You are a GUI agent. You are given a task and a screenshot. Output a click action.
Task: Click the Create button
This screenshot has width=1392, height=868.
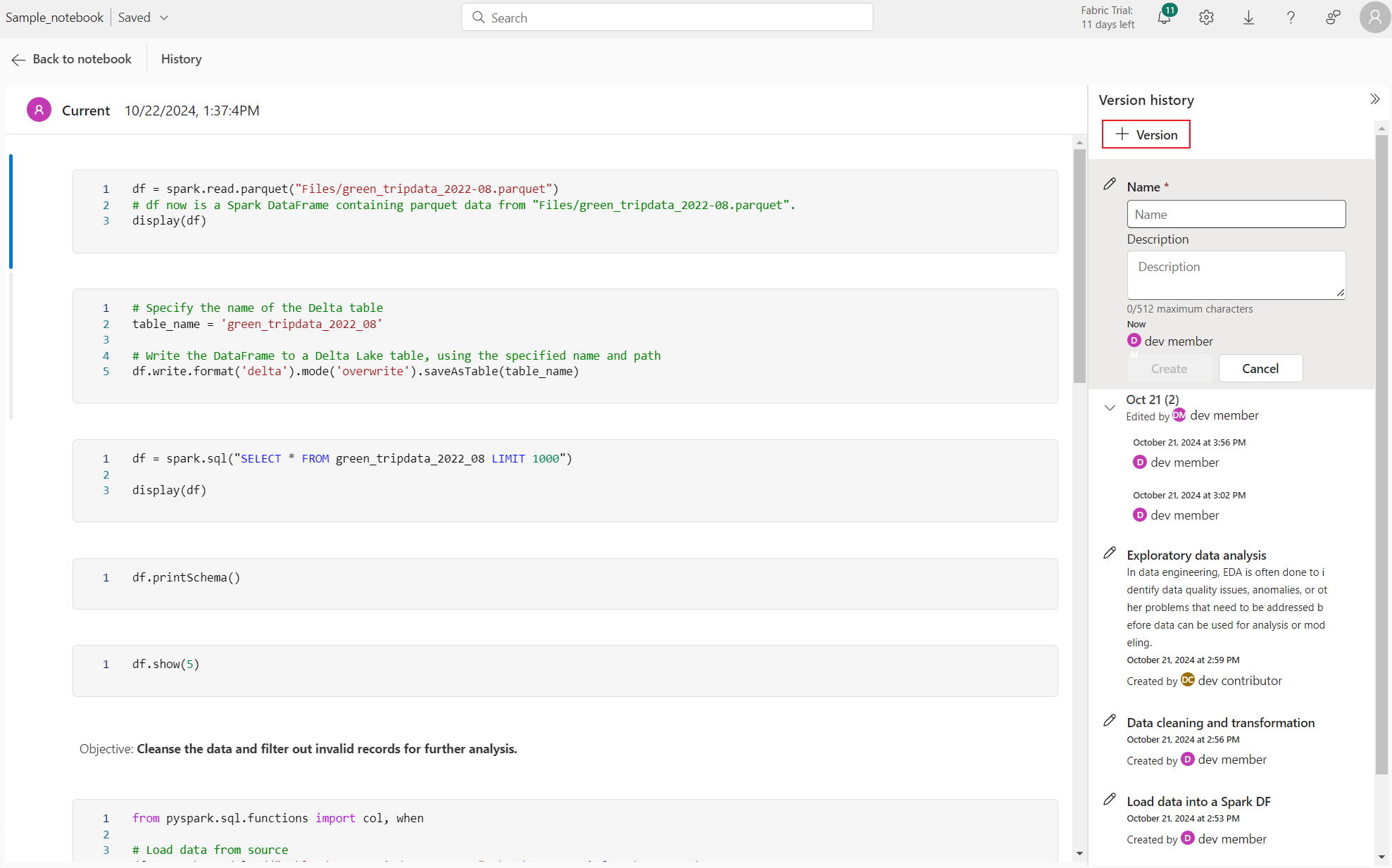[1169, 368]
